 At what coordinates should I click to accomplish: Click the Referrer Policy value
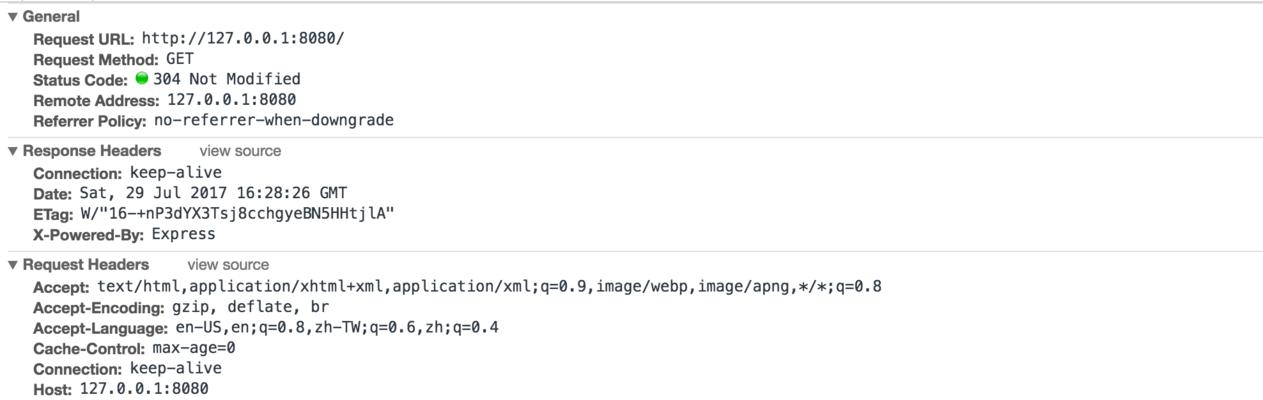[x=274, y=120]
